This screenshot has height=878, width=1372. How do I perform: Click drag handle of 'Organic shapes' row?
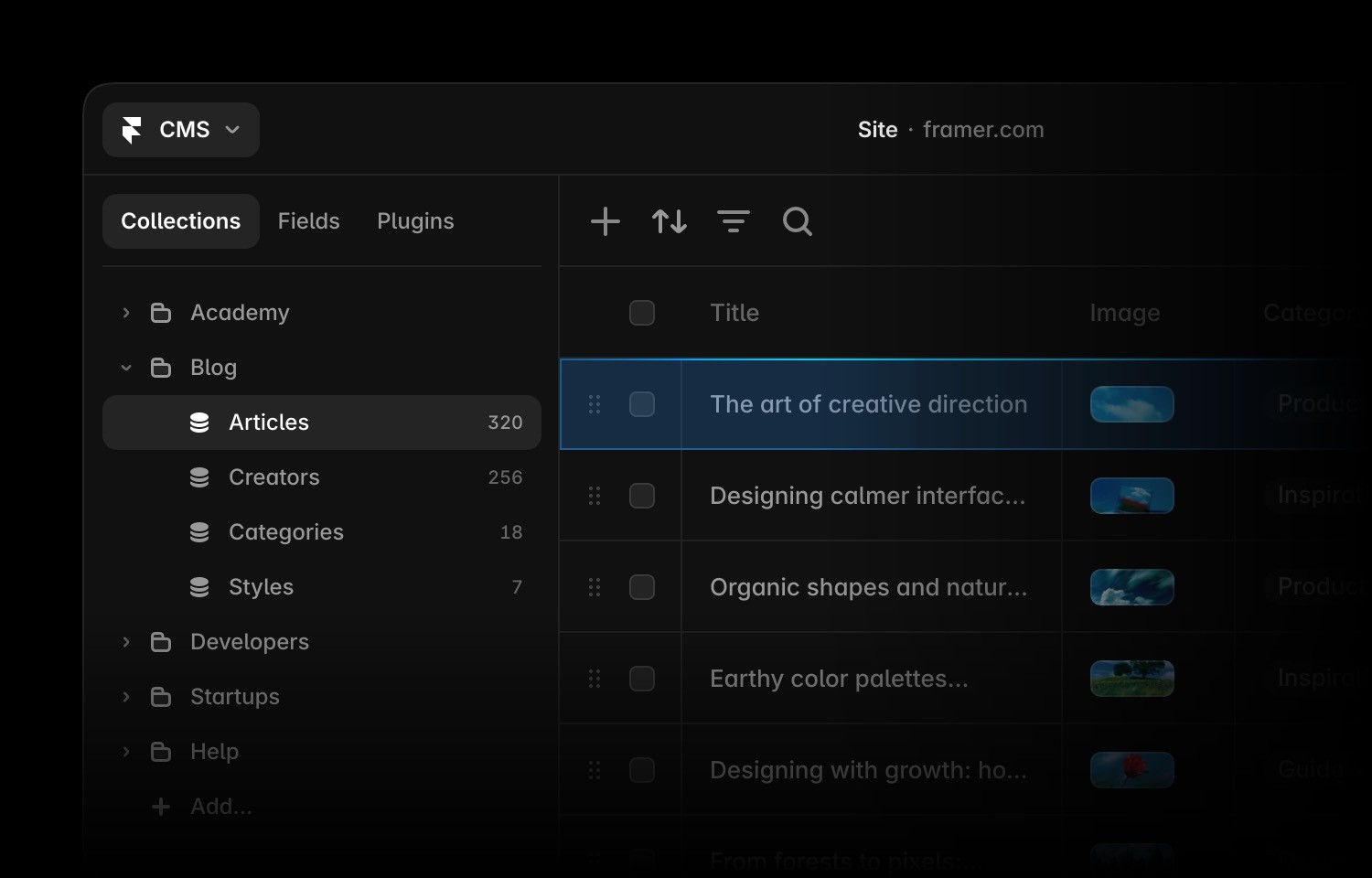[x=595, y=587]
